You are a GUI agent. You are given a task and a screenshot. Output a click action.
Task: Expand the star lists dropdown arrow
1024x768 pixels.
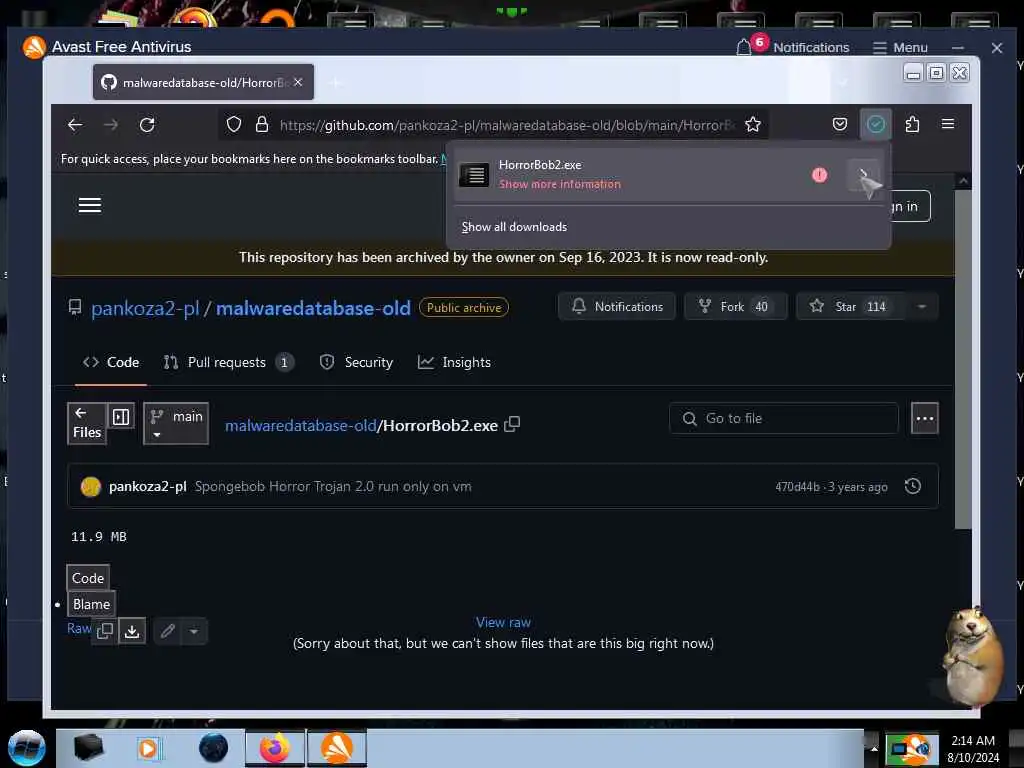pyautogui.click(x=921, y=306)
